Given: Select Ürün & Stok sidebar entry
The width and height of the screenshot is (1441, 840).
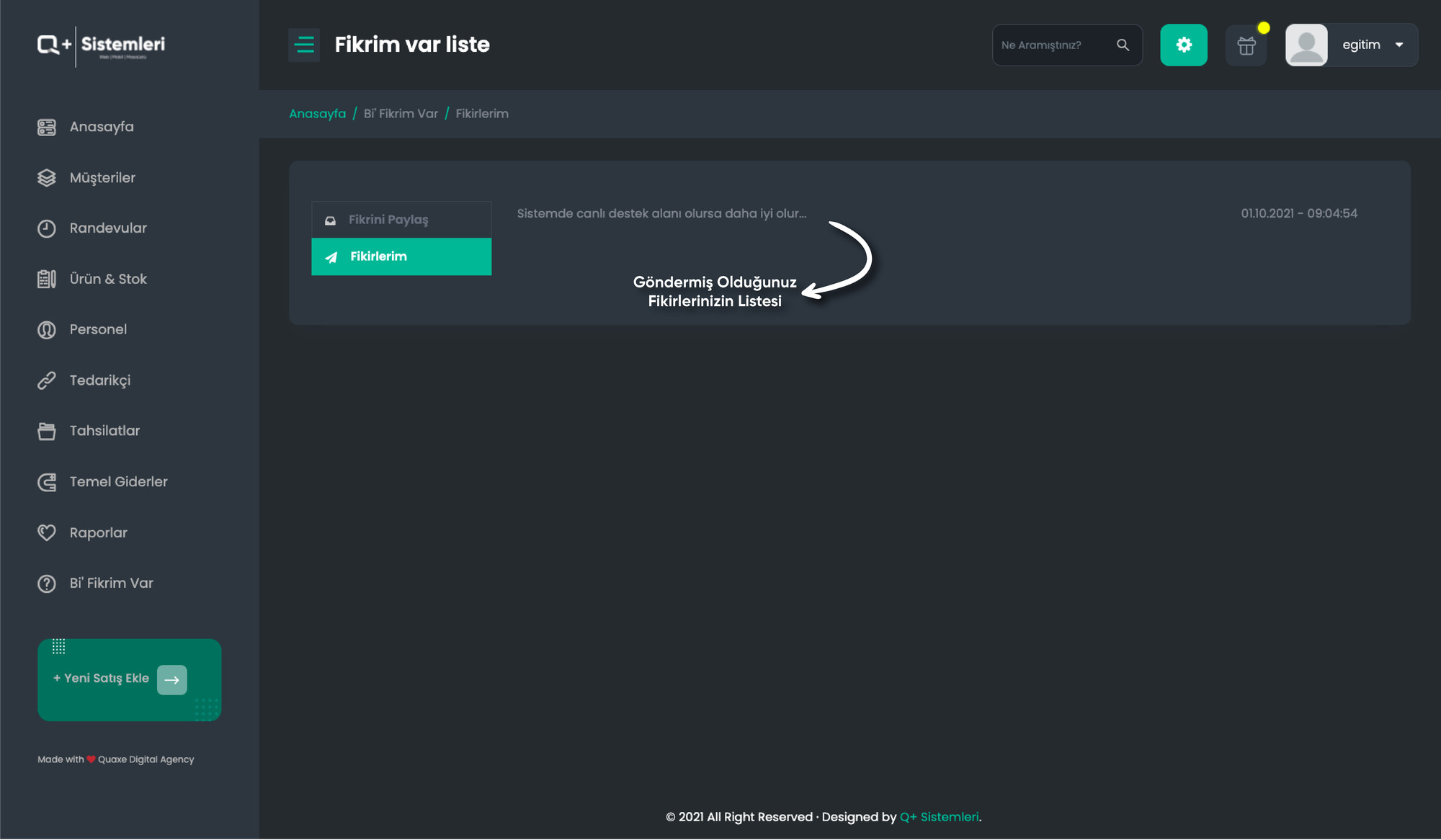Looking at the screenshot, I should pos(108,279).
